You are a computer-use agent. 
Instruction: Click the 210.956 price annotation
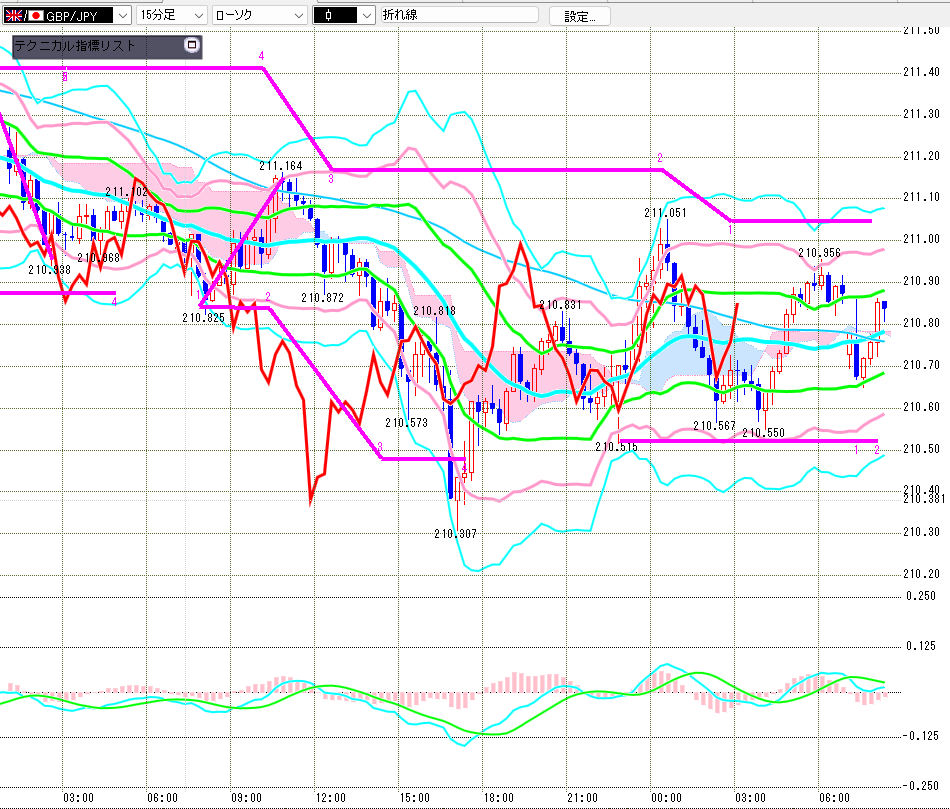[819, 253]
